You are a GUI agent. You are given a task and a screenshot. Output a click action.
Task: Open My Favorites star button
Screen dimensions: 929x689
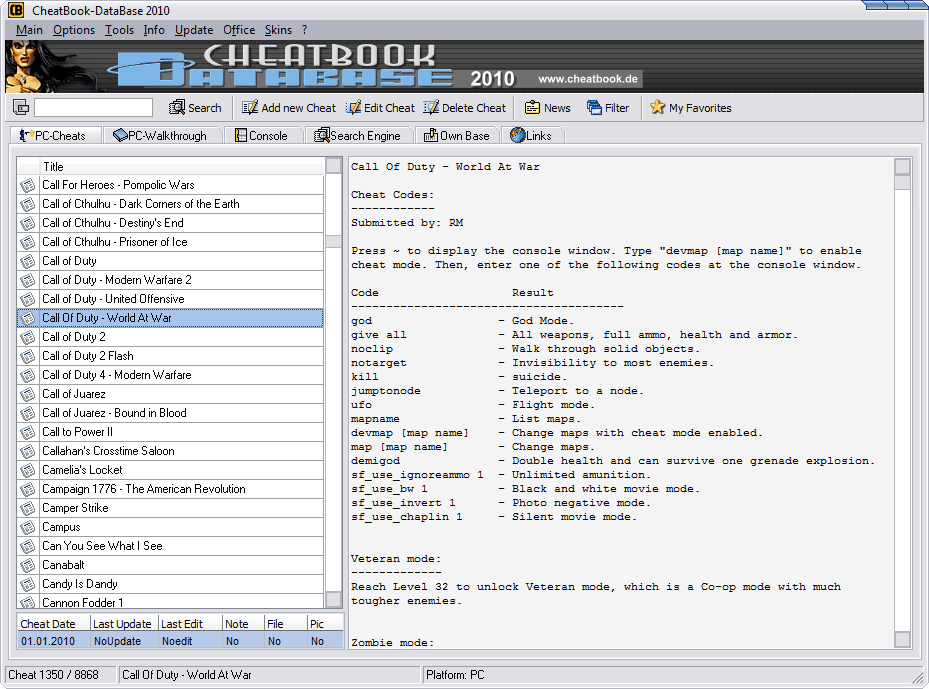[691, 108]
